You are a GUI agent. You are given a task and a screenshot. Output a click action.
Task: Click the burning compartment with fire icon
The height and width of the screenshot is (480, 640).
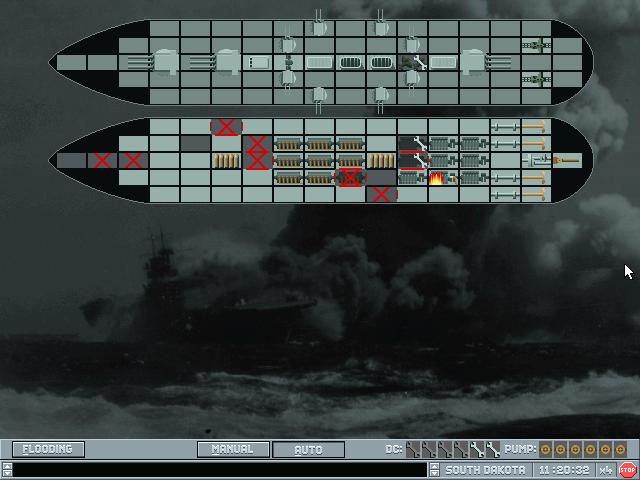[x=443, y=178]
